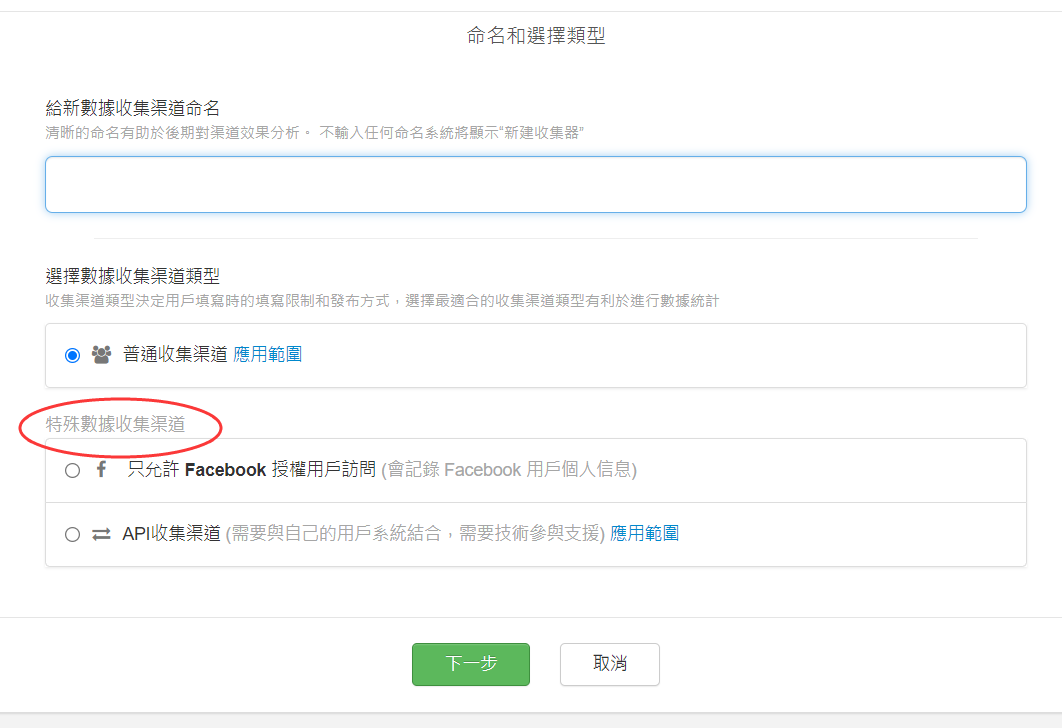Click the 命名和選擇類型 page title
The width and height of the screenshot is (1062, 728).
536,36
